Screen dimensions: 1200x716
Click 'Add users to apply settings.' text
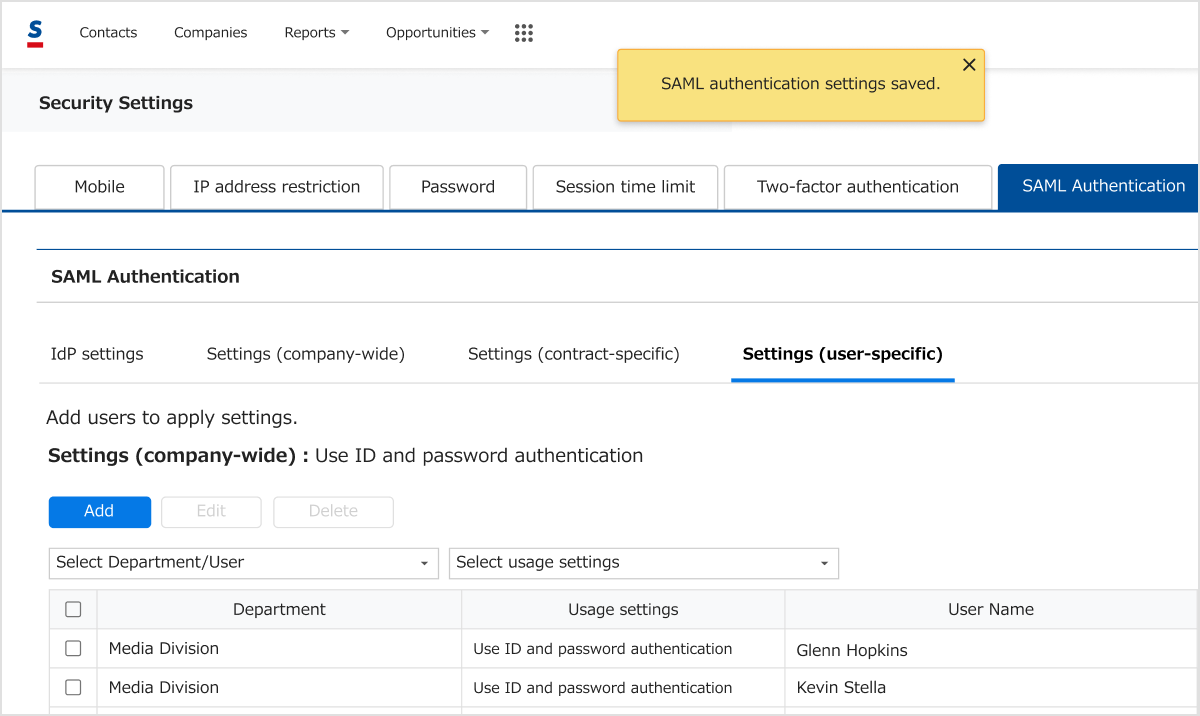[x=172, y=418]
